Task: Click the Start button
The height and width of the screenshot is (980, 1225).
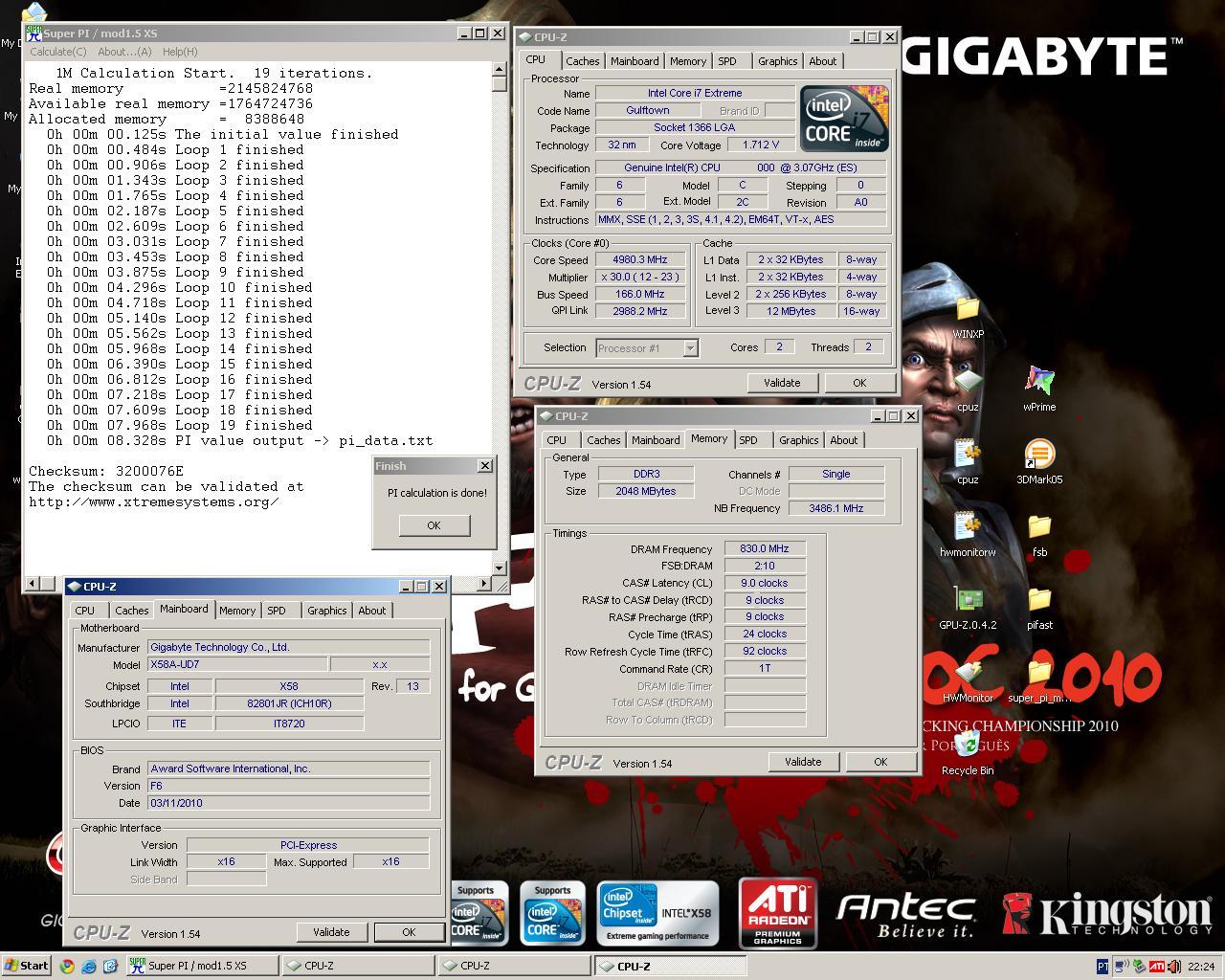Action: point(26,966)
